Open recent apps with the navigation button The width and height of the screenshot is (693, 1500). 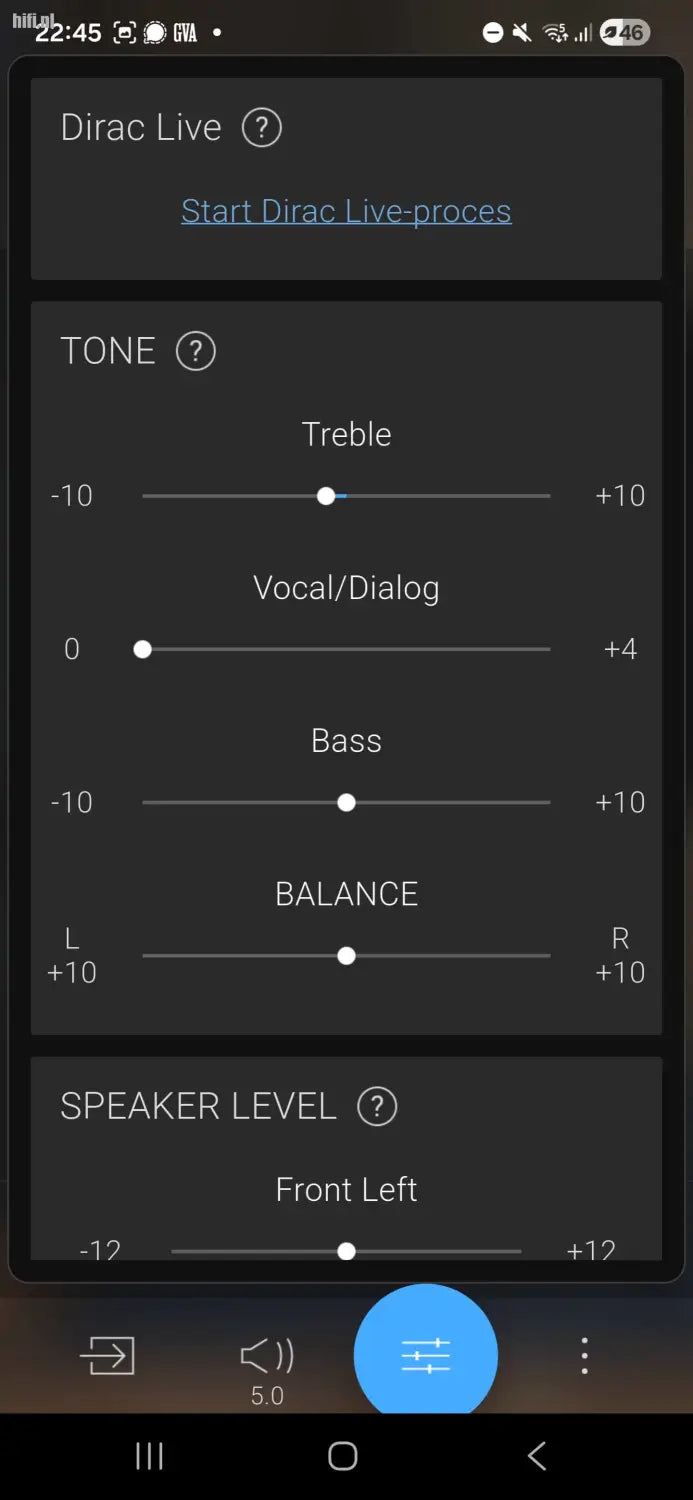click(148, 1457)
